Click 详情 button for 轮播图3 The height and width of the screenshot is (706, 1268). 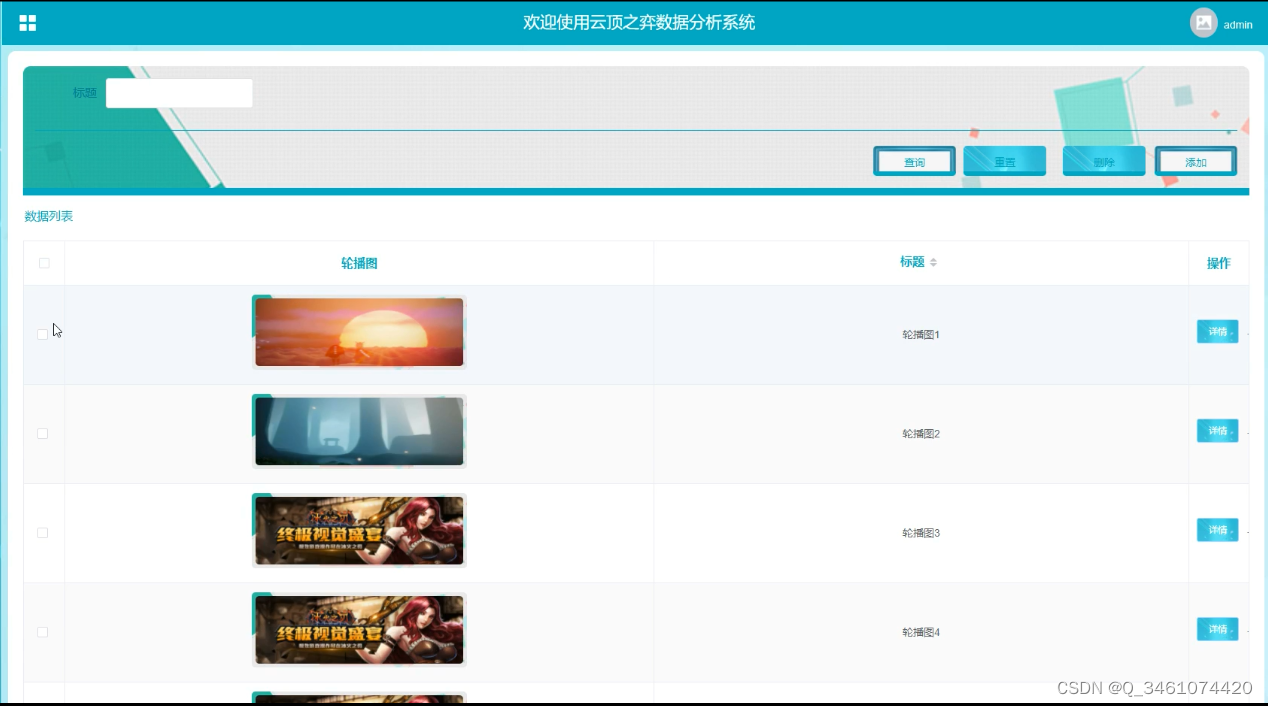coord(1217,530)
